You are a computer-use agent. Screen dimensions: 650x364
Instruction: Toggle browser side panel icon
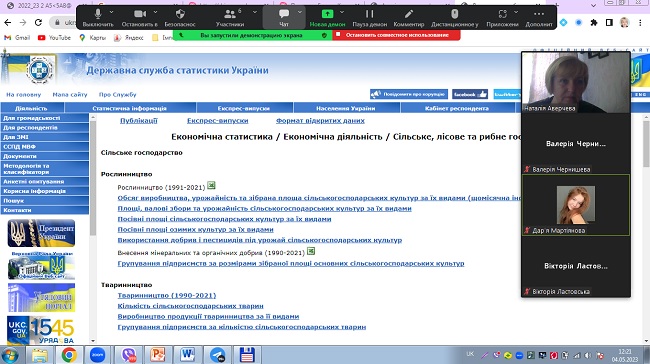609,22
